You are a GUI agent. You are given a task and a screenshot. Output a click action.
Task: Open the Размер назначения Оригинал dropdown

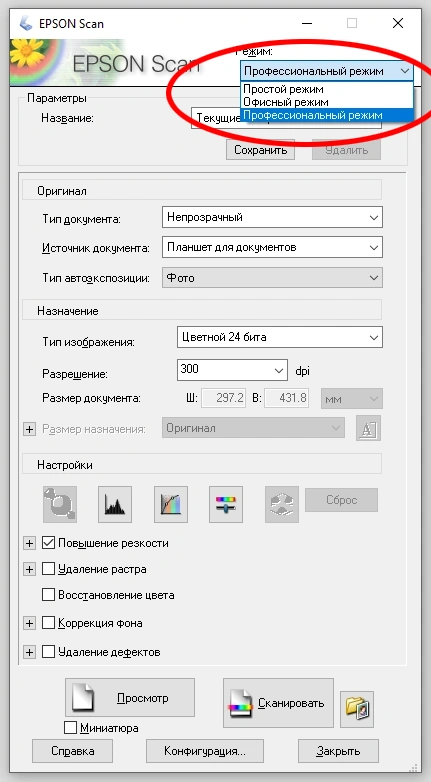(253, 428)
